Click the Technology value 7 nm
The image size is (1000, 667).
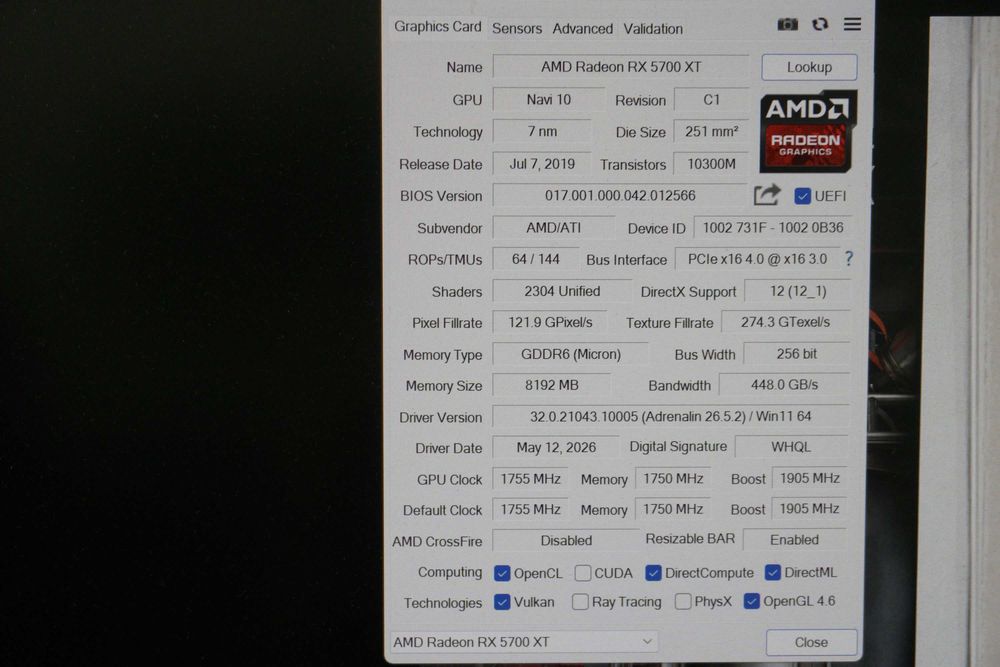pos(541,131)
